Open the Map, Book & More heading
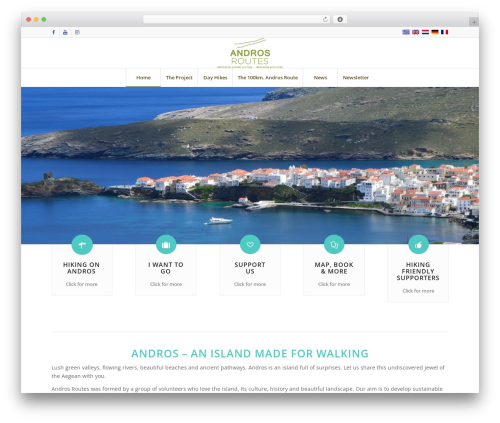The width and height of the screenshot is (500, 423). [x=334, y=268]
